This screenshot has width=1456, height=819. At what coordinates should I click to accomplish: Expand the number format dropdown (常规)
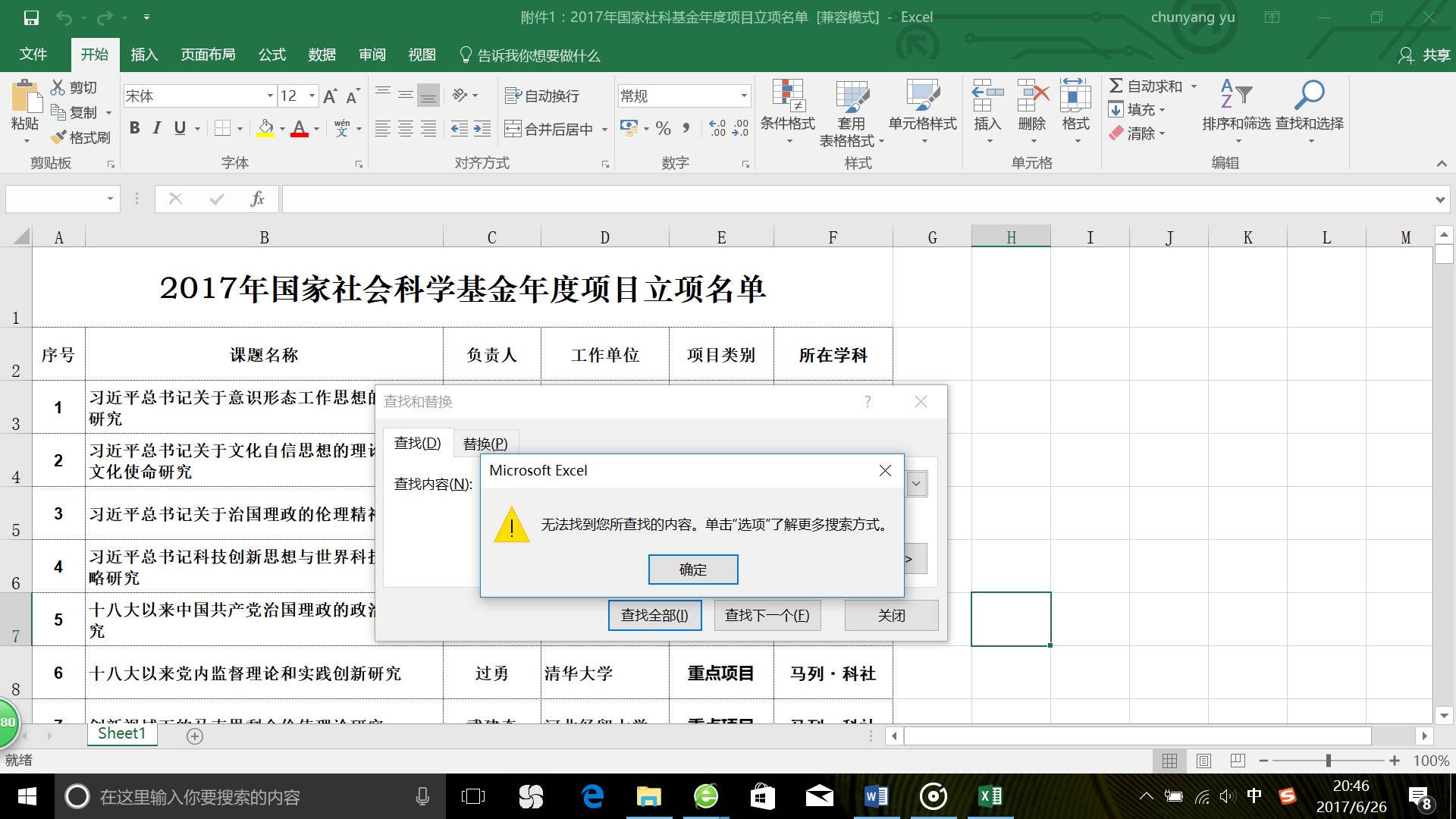click(744, 96)
